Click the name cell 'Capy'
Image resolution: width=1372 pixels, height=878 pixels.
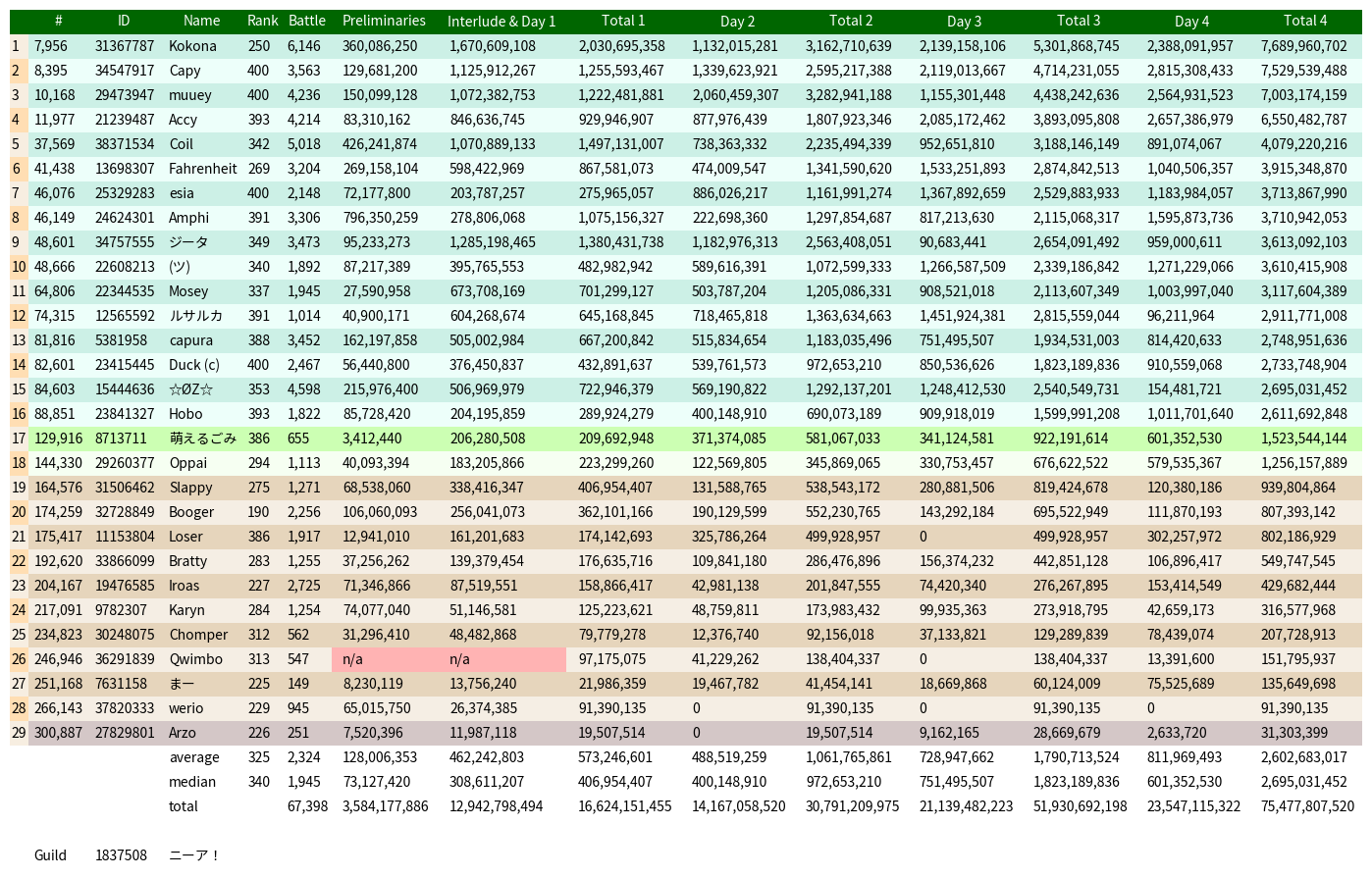(x=185, y=71)
